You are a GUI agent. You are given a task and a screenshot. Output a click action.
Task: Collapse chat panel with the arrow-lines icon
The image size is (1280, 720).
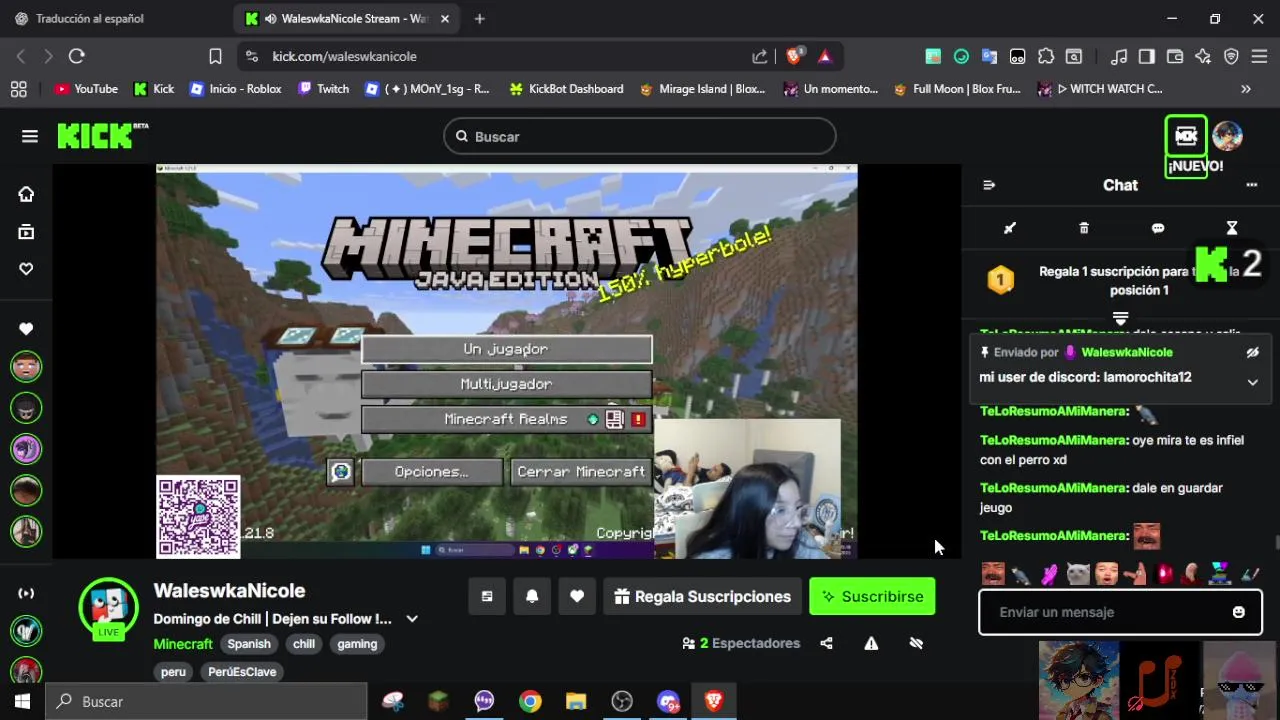click(x=989, y=185)
